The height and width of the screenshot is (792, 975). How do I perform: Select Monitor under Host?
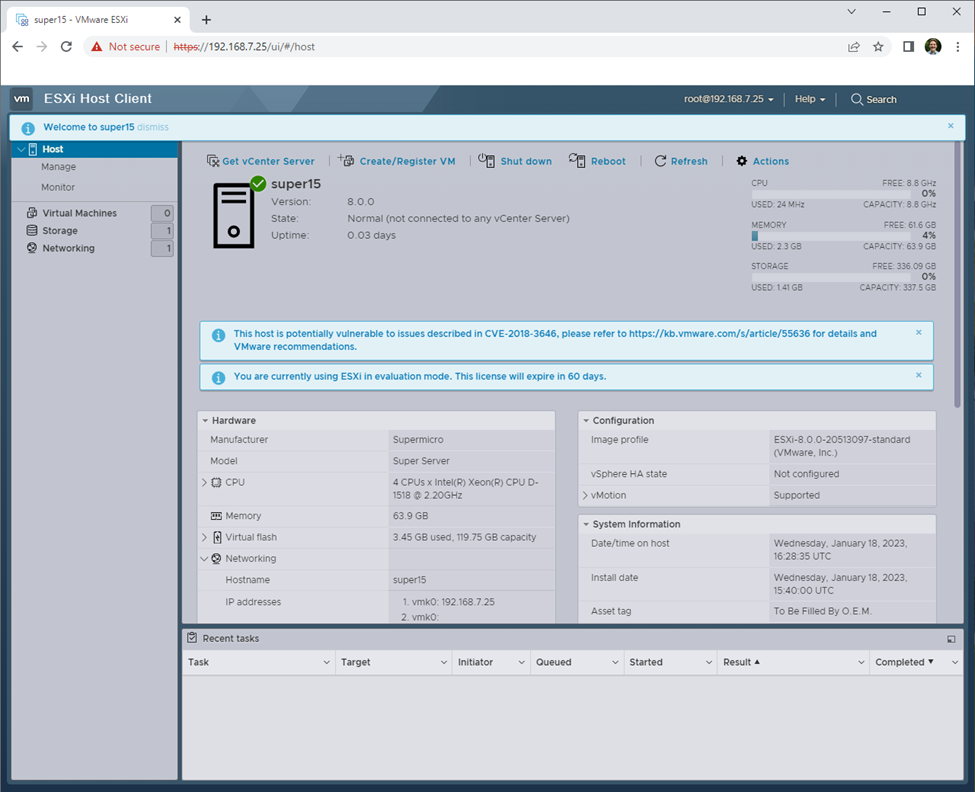(58, 187)
